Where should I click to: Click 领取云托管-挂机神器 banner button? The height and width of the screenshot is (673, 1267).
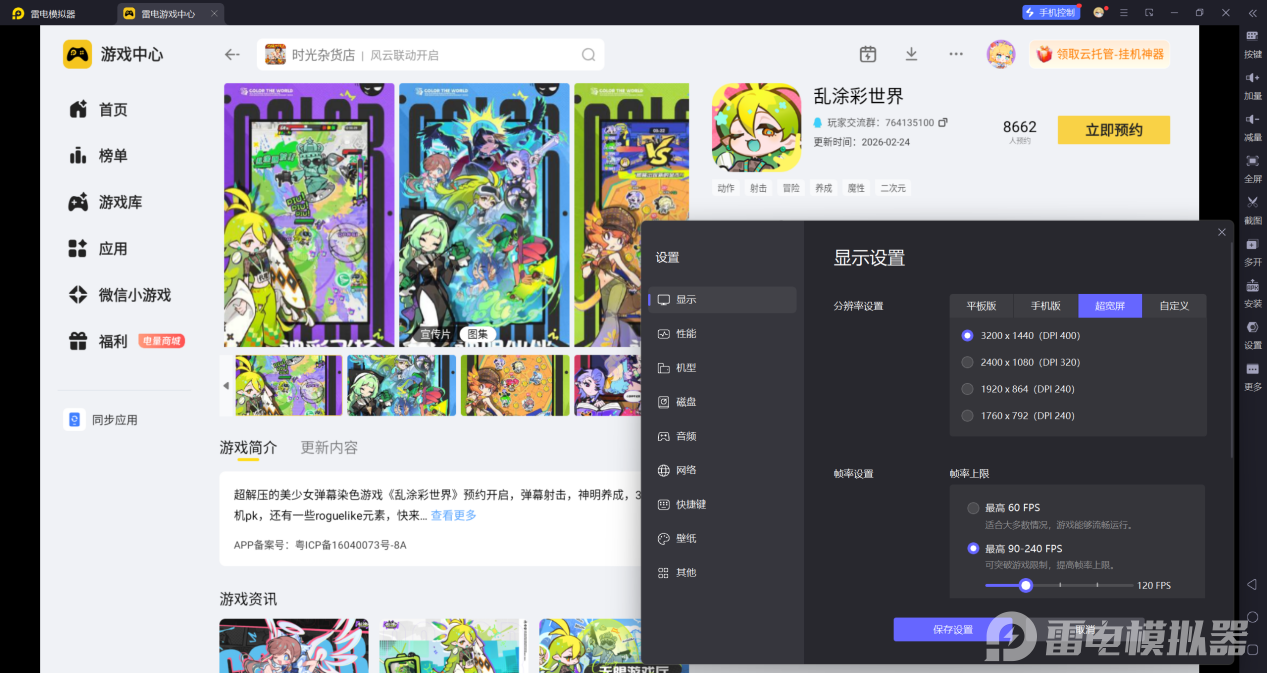pyautogui.click(x=1100, y=54)
